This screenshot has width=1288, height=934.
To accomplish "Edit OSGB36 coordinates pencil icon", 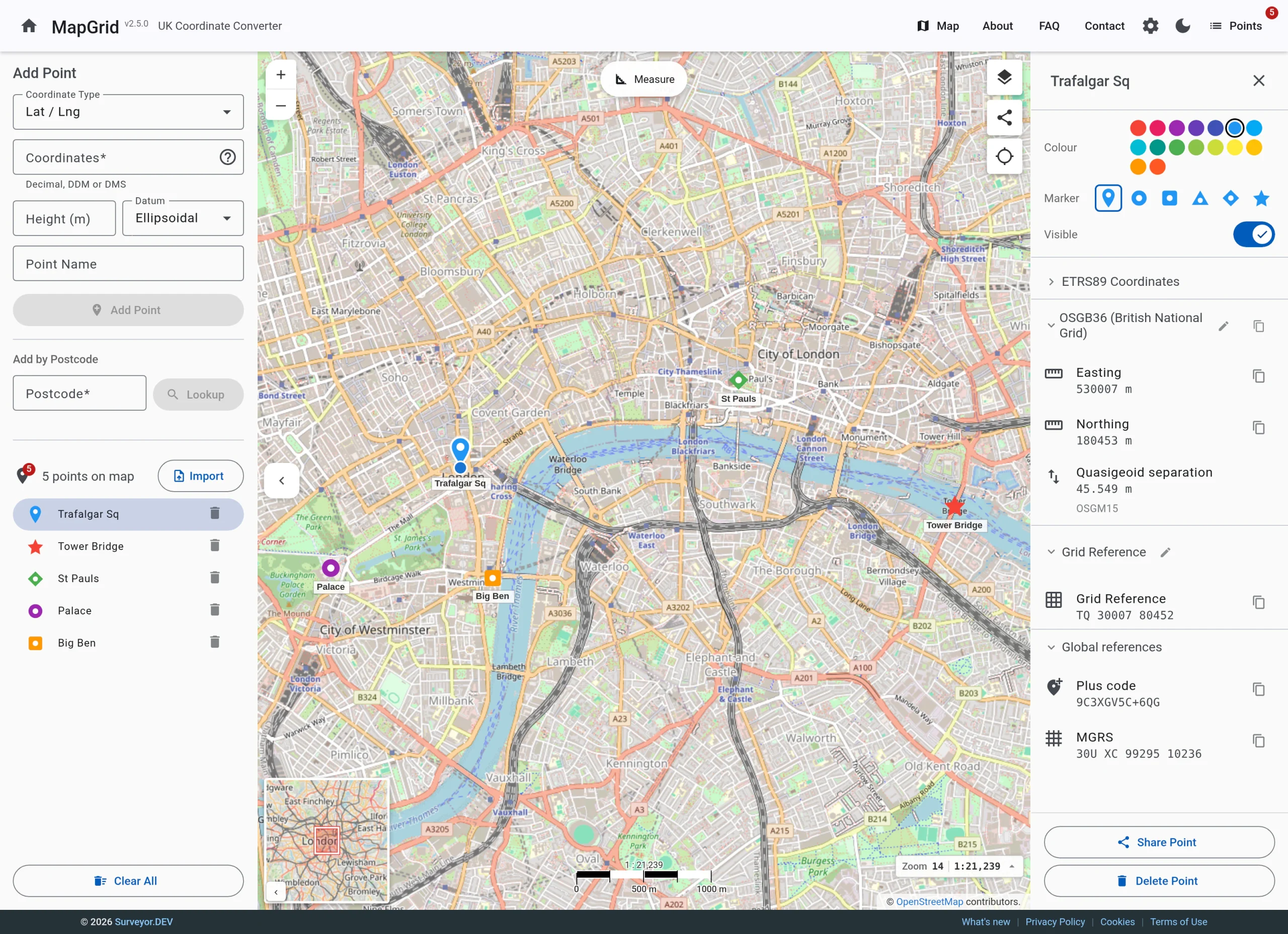I will [1223, 326].
